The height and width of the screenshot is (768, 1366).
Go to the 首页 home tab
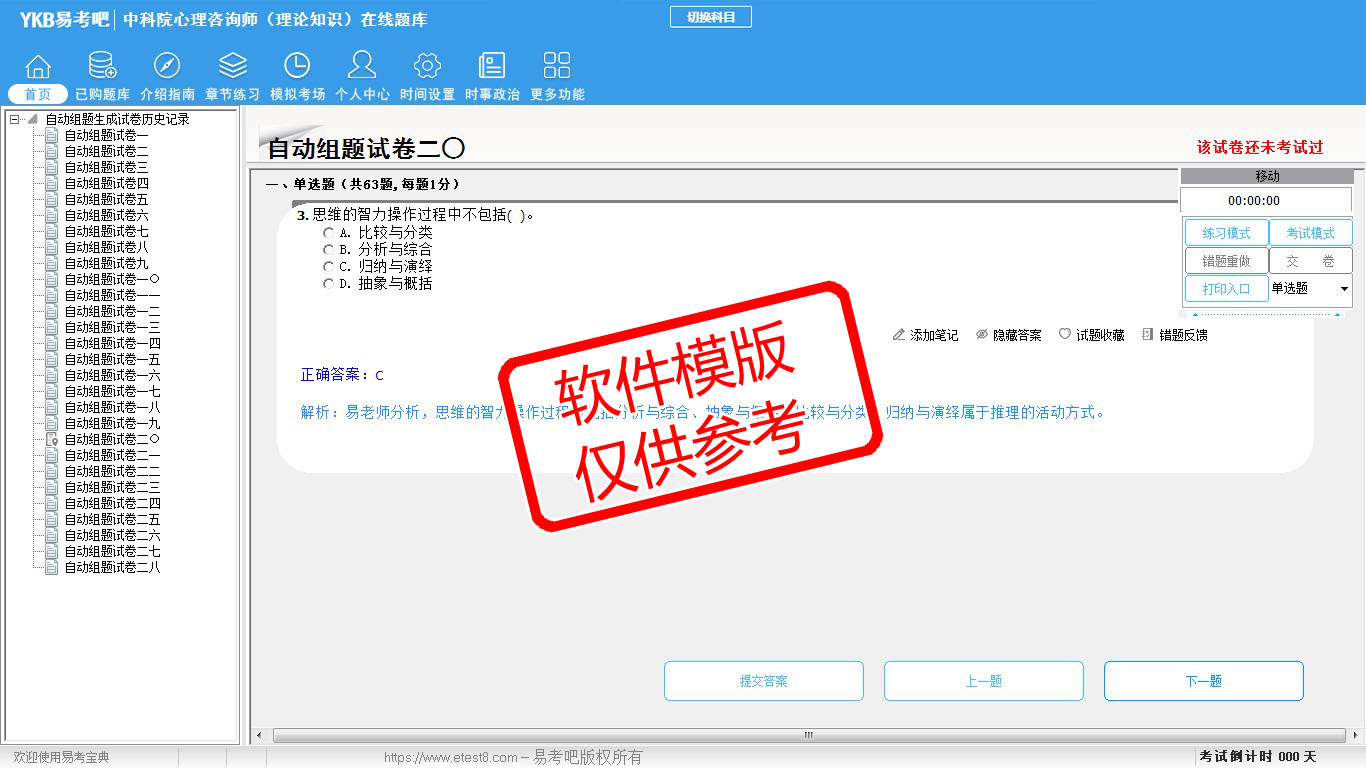(x=38, y=94)
